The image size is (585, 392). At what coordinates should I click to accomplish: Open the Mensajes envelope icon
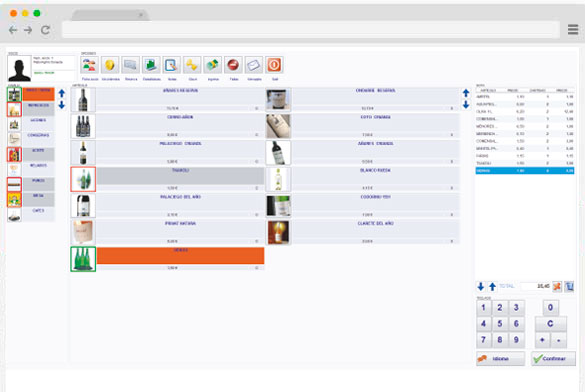[254, 65]
